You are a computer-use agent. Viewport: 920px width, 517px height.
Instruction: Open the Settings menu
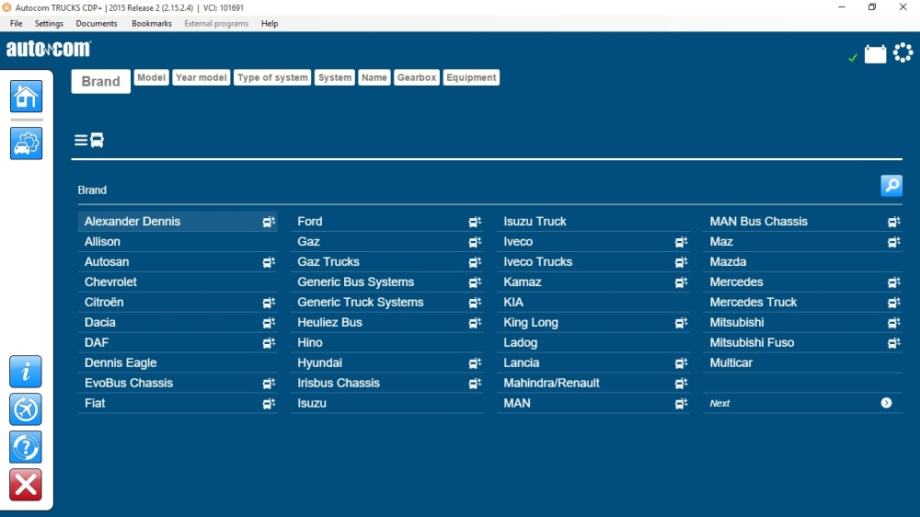pos(49,23)
